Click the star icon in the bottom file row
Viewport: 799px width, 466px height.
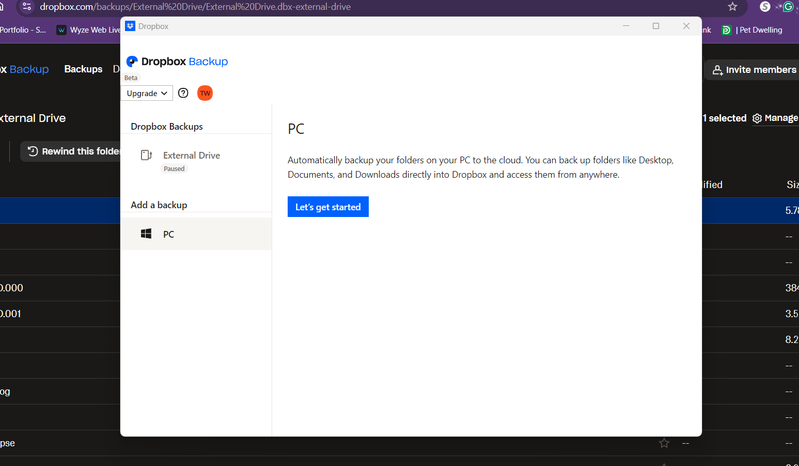(x=663, y=443)
